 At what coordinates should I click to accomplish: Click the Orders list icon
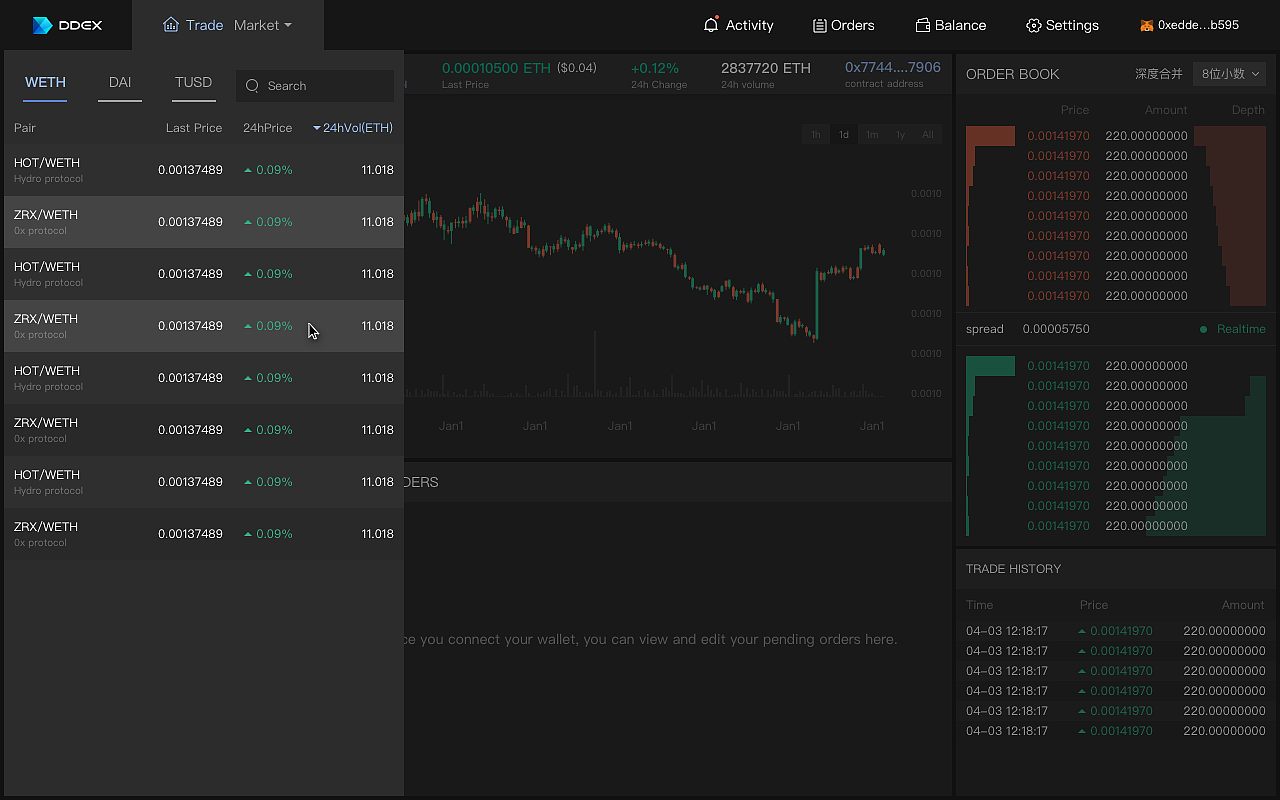(x=819, y=25)
